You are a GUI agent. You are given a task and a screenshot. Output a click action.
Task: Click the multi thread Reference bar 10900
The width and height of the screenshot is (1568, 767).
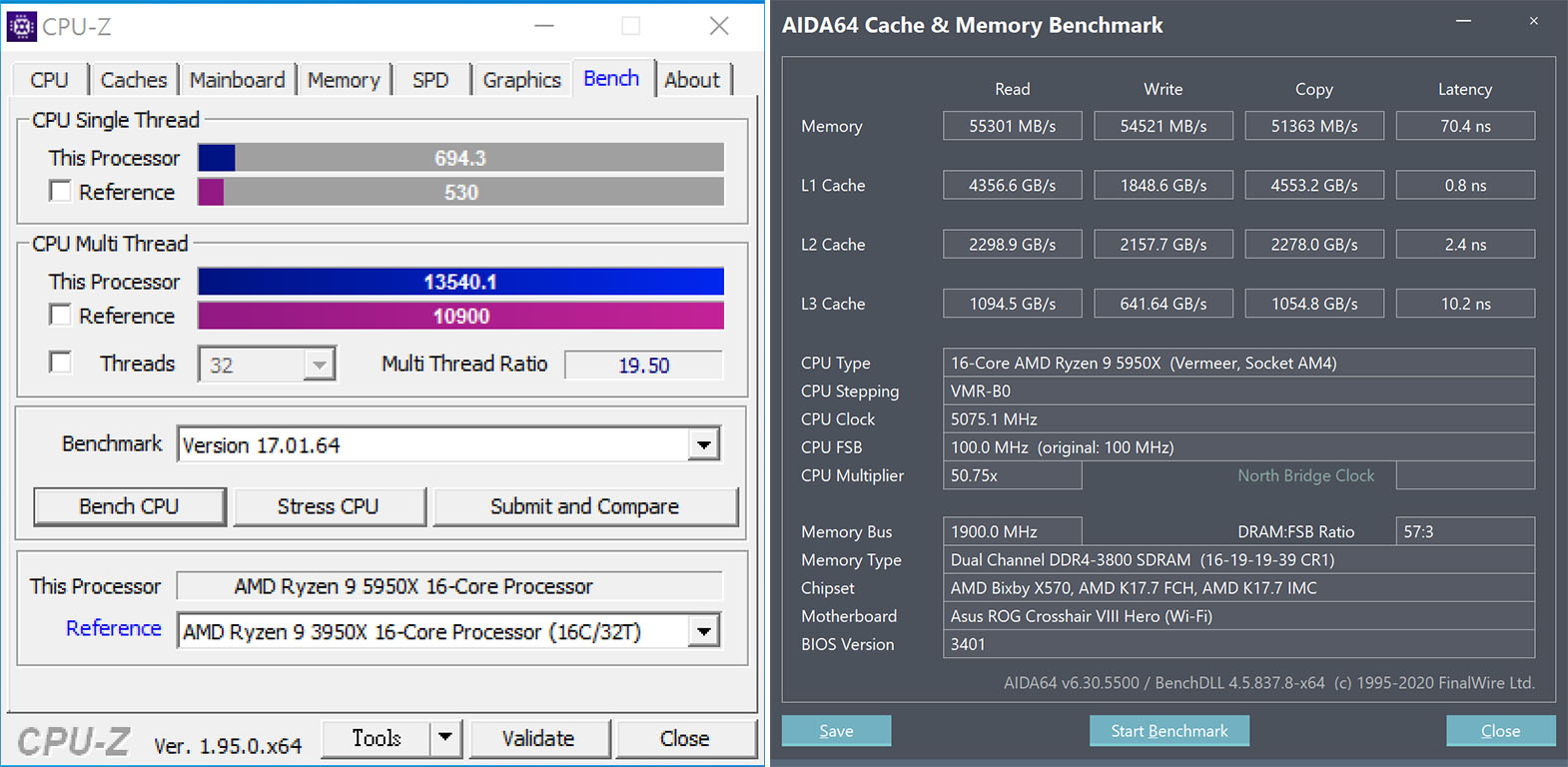[x=460, y=316]
